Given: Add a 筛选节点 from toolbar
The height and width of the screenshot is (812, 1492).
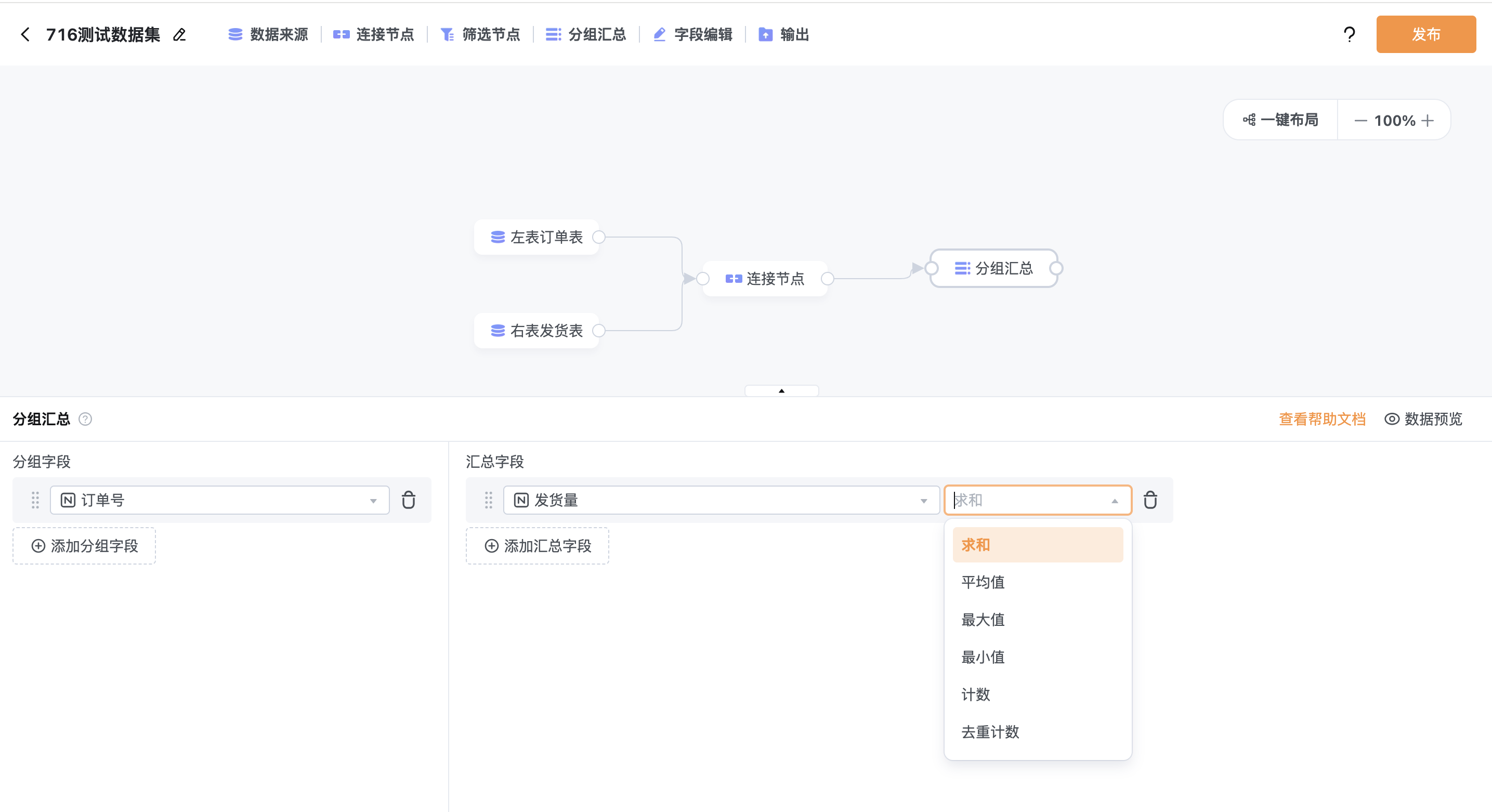Looking at the screenshot, I should tap(480, 35).
